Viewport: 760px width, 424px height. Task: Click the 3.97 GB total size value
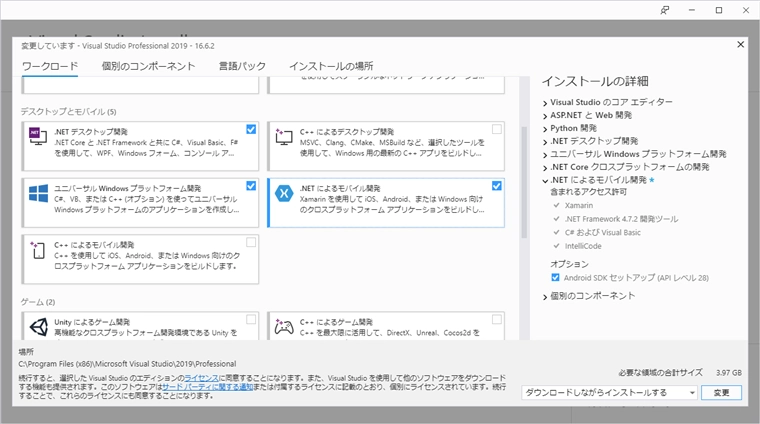coord(729,373)
